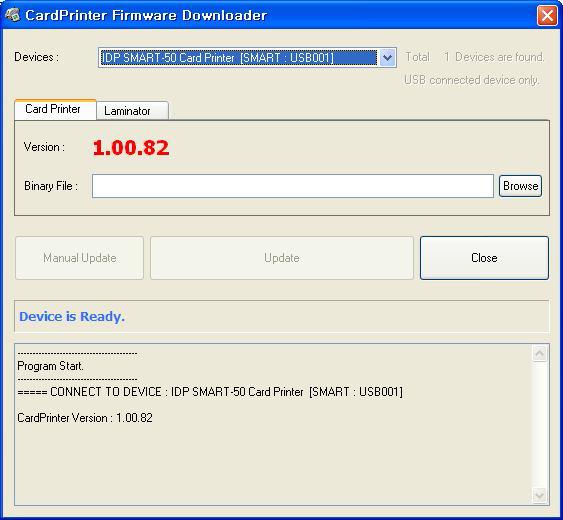The height and width of the screenshot is (520, 563).
Task: Click the Binary File input field
Action: click(293, 186)
